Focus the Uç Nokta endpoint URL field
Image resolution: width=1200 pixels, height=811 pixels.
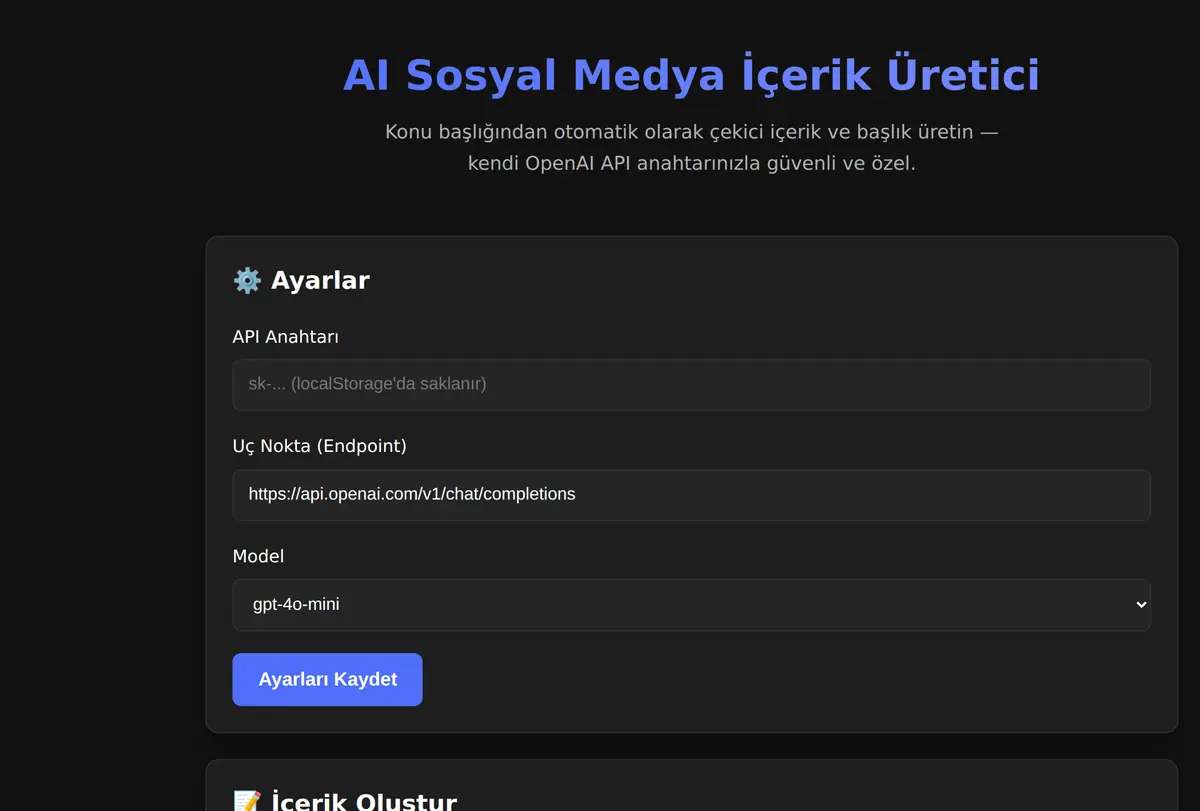pyautogui.click(x=691, y=495)
